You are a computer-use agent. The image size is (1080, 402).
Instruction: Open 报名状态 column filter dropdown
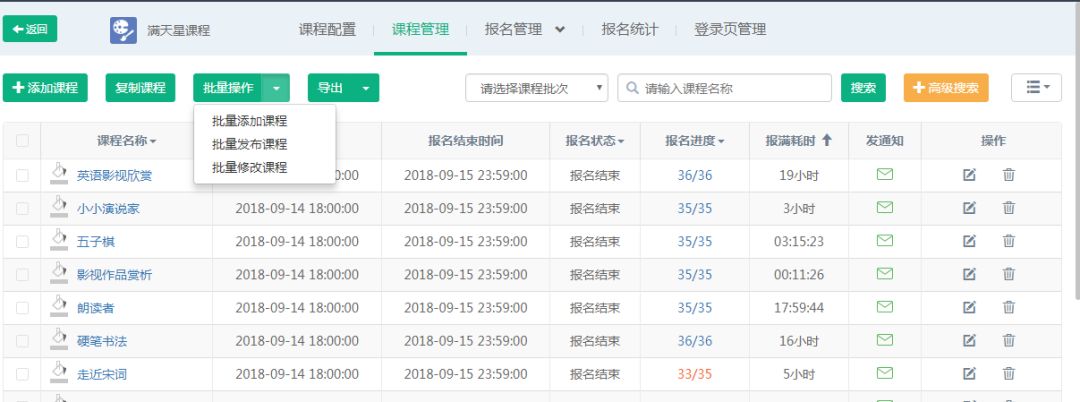click(621, 141)
